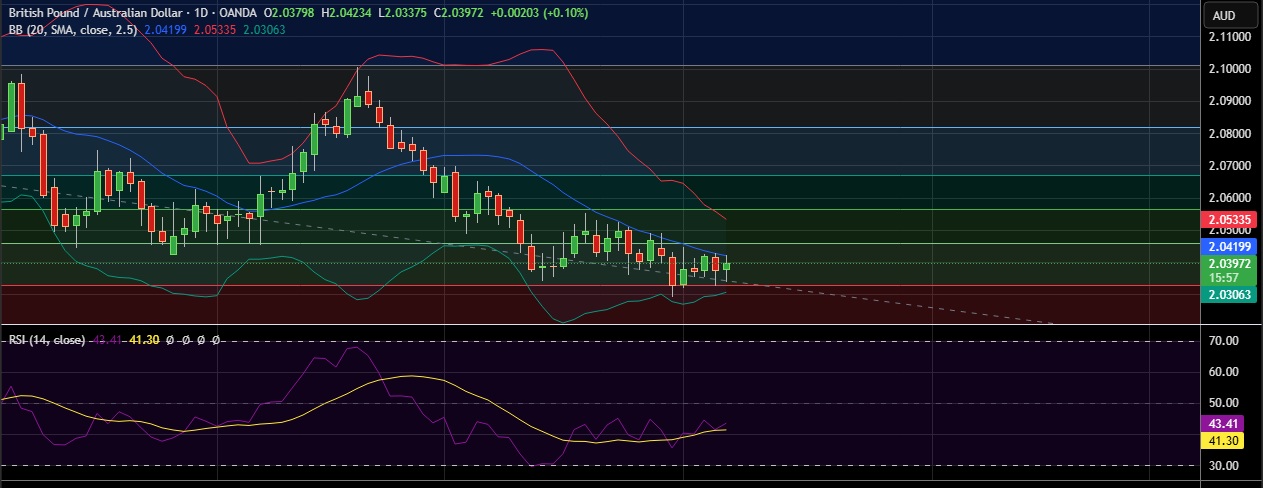
Task: Select the BB (20, SMA, close, 2.5) indicator legend
Action: (x=73, y=30)
